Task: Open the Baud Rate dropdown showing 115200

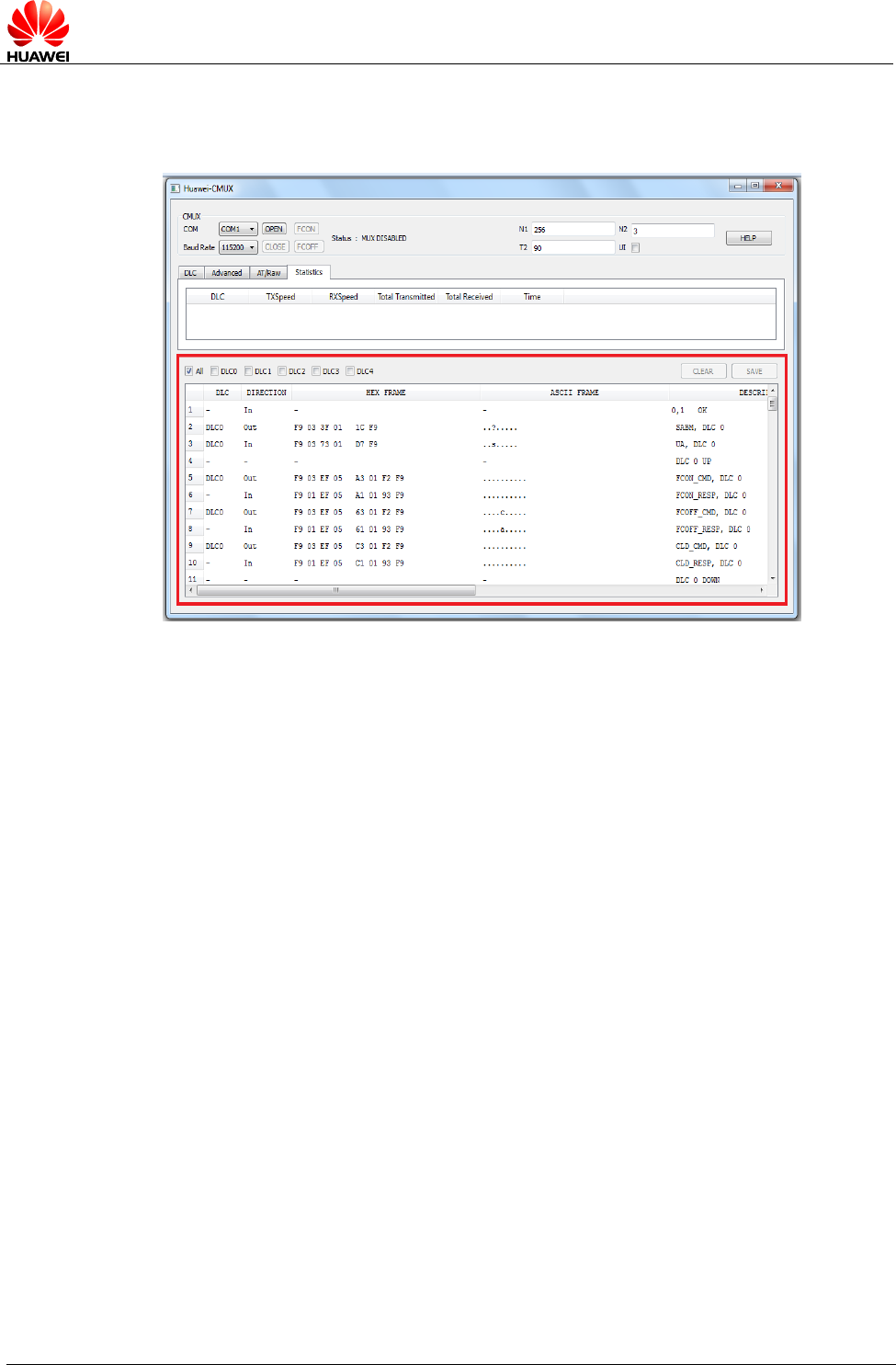Action: 237,247
